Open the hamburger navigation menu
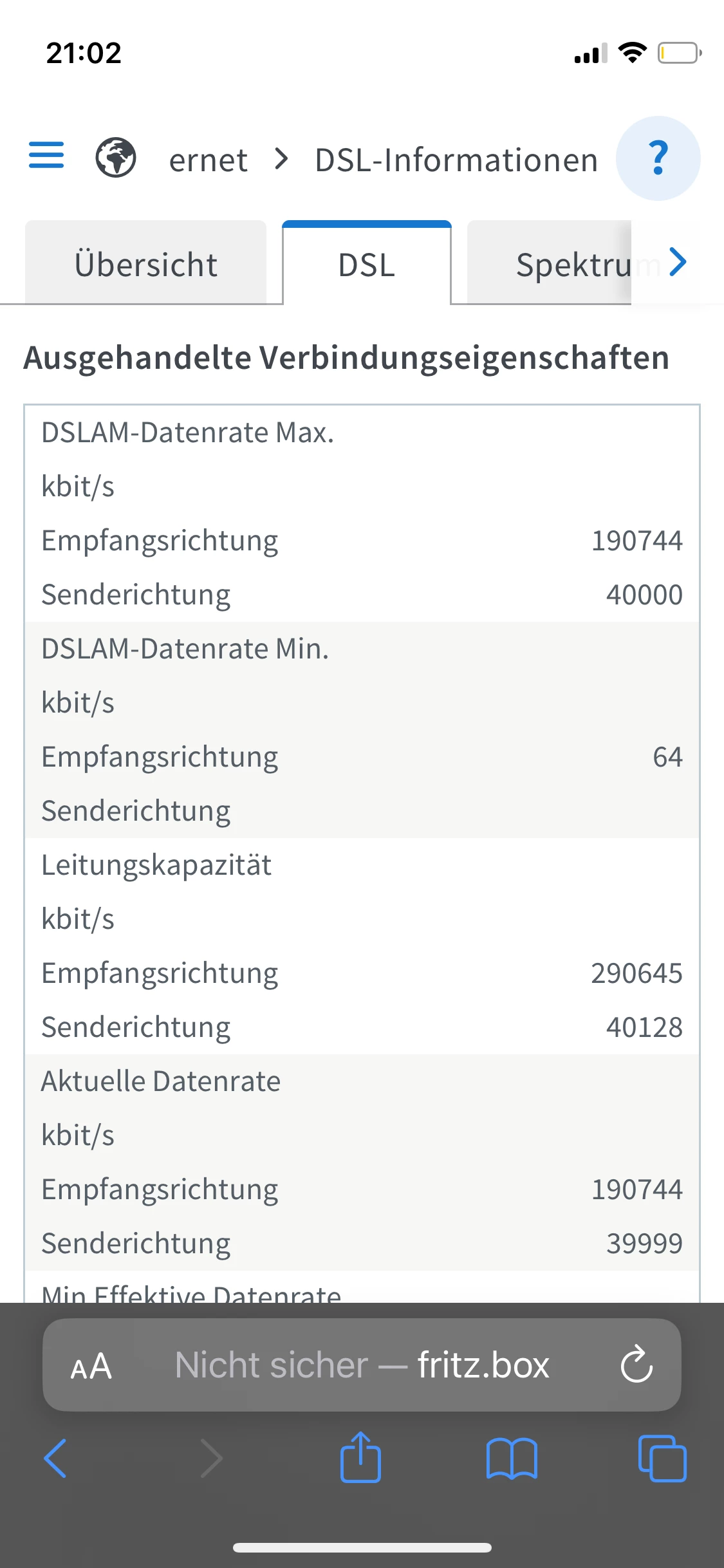Viewport: 724px width, 1568px height. click(46, 156)
